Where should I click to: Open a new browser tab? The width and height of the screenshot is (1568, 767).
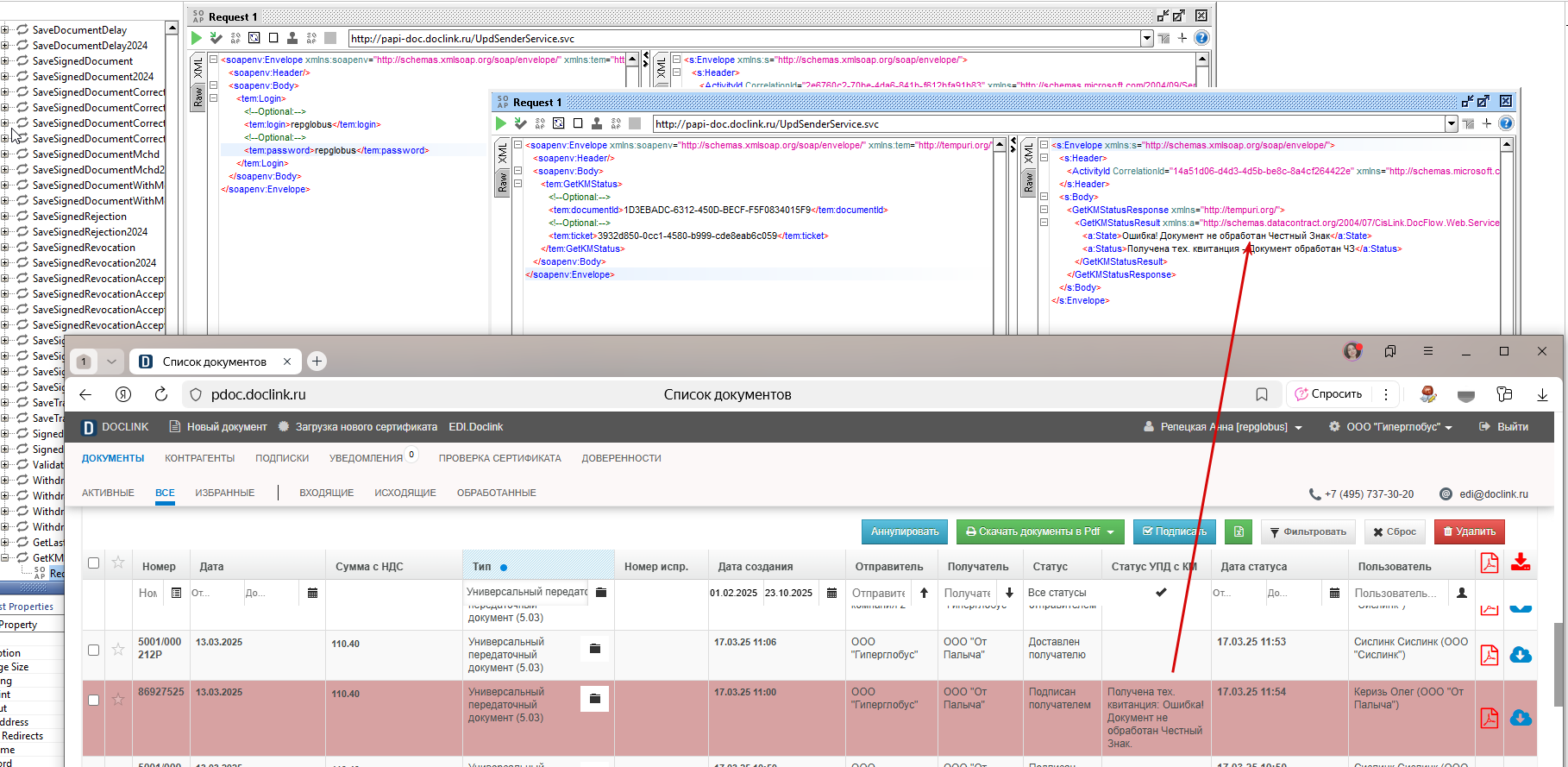(x=317, y=361)
